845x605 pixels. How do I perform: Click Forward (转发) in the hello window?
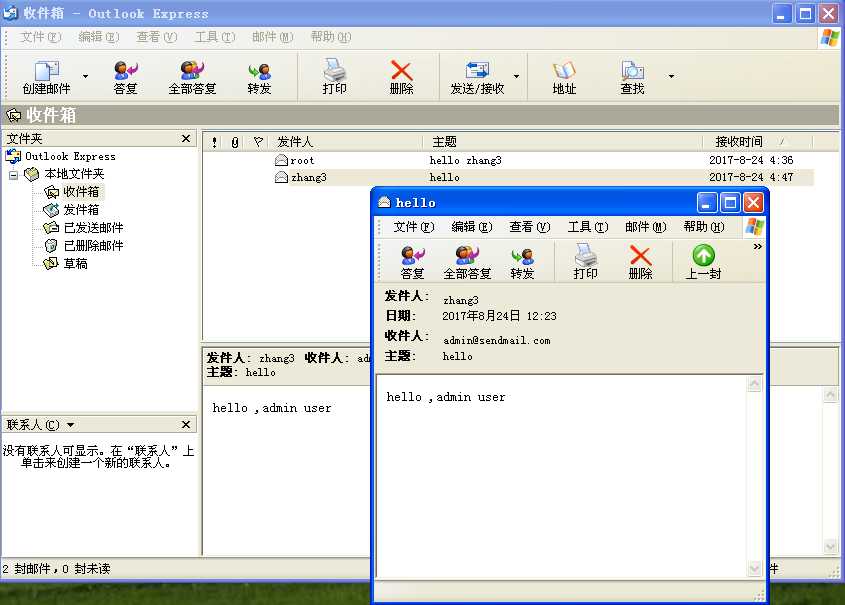point(522,262)
